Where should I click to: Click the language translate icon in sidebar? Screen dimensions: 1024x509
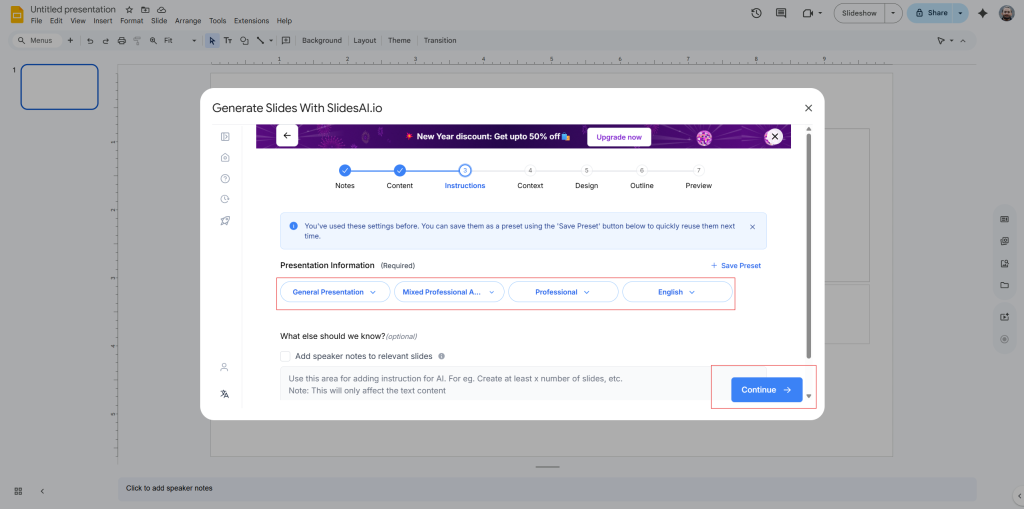click(225, 394)
